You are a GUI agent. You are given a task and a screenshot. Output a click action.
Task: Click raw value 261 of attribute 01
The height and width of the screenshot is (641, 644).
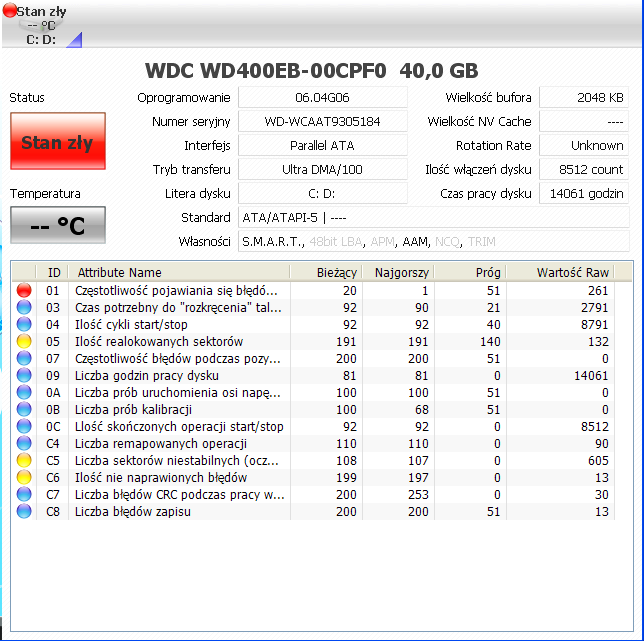[x=598, y=290]
